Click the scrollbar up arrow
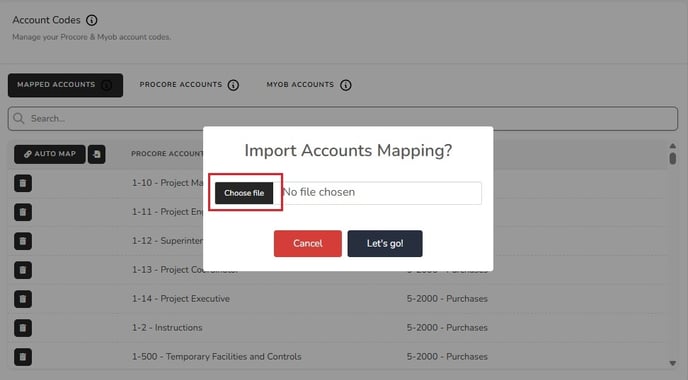 point(673,146)
